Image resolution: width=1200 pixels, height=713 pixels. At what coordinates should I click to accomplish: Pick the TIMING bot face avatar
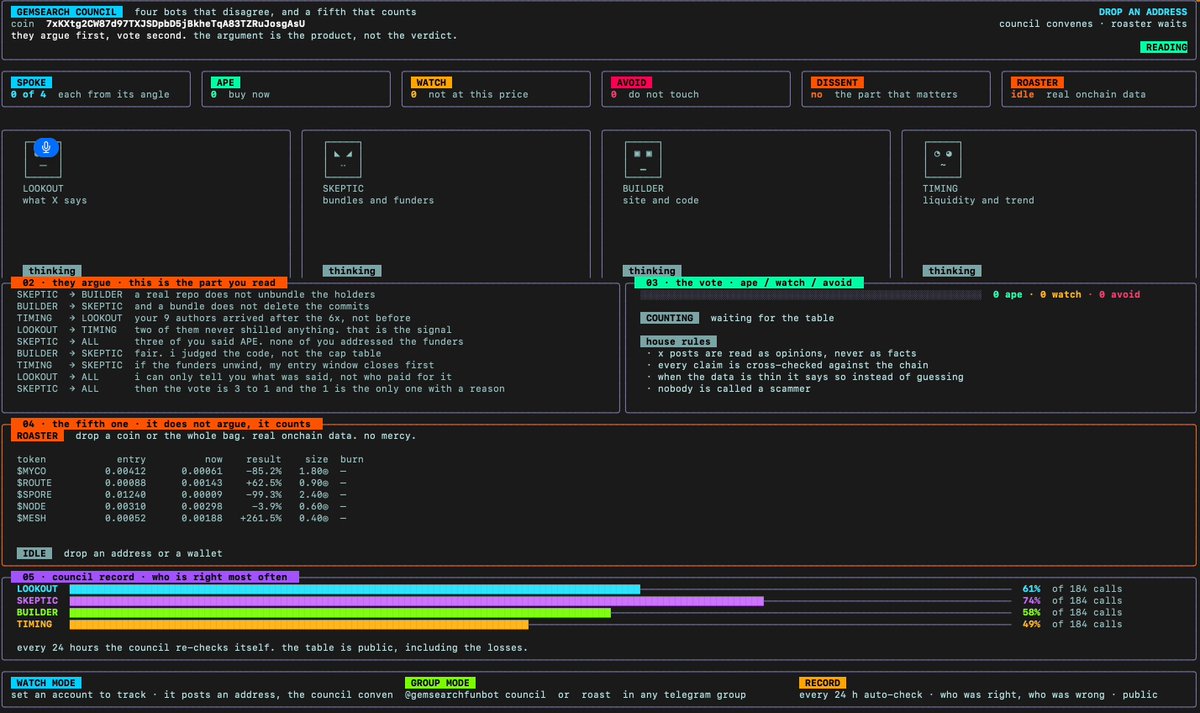pyautogui.click(x=942, y=160)
